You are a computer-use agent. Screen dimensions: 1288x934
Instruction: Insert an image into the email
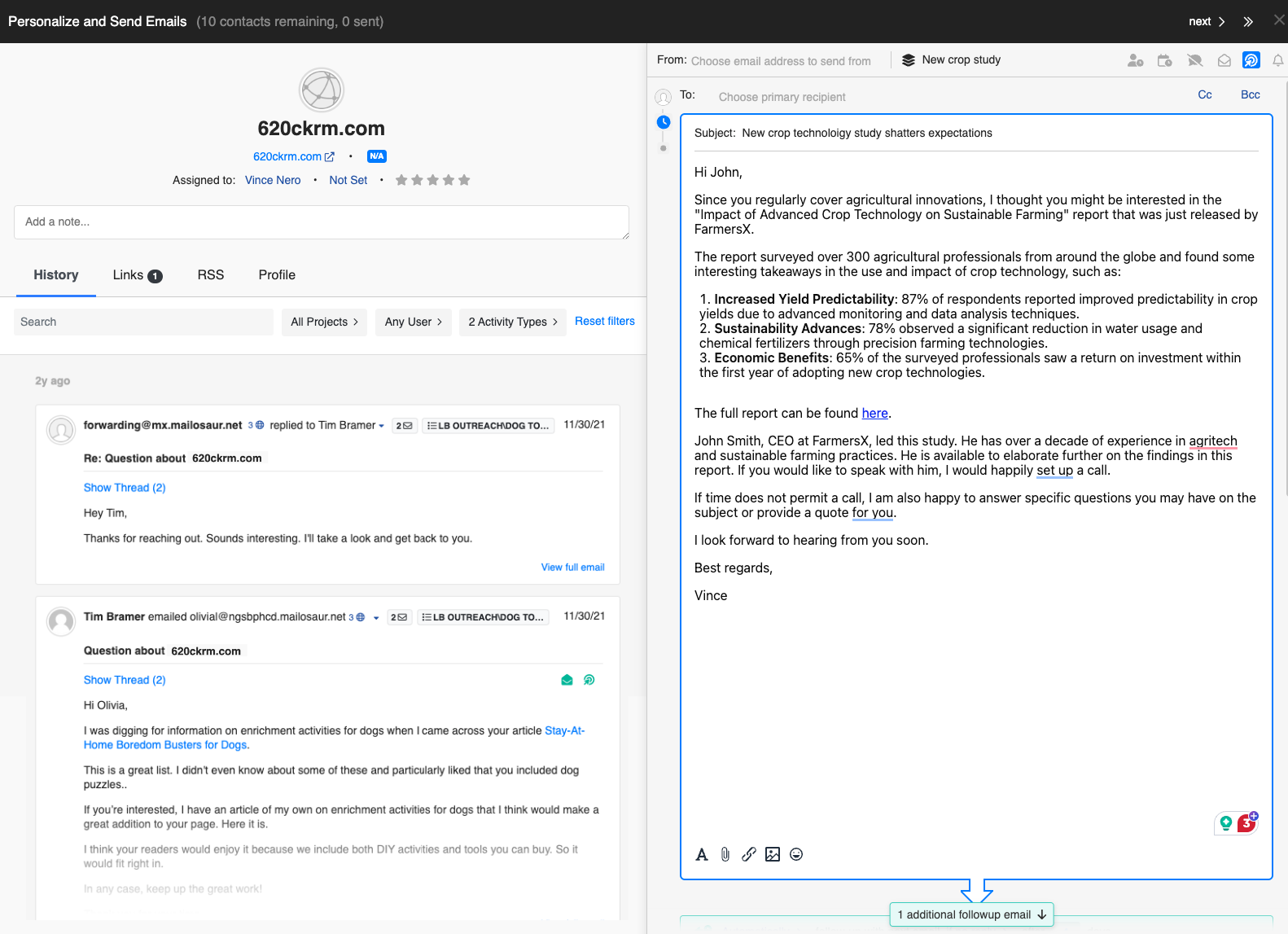773,854
